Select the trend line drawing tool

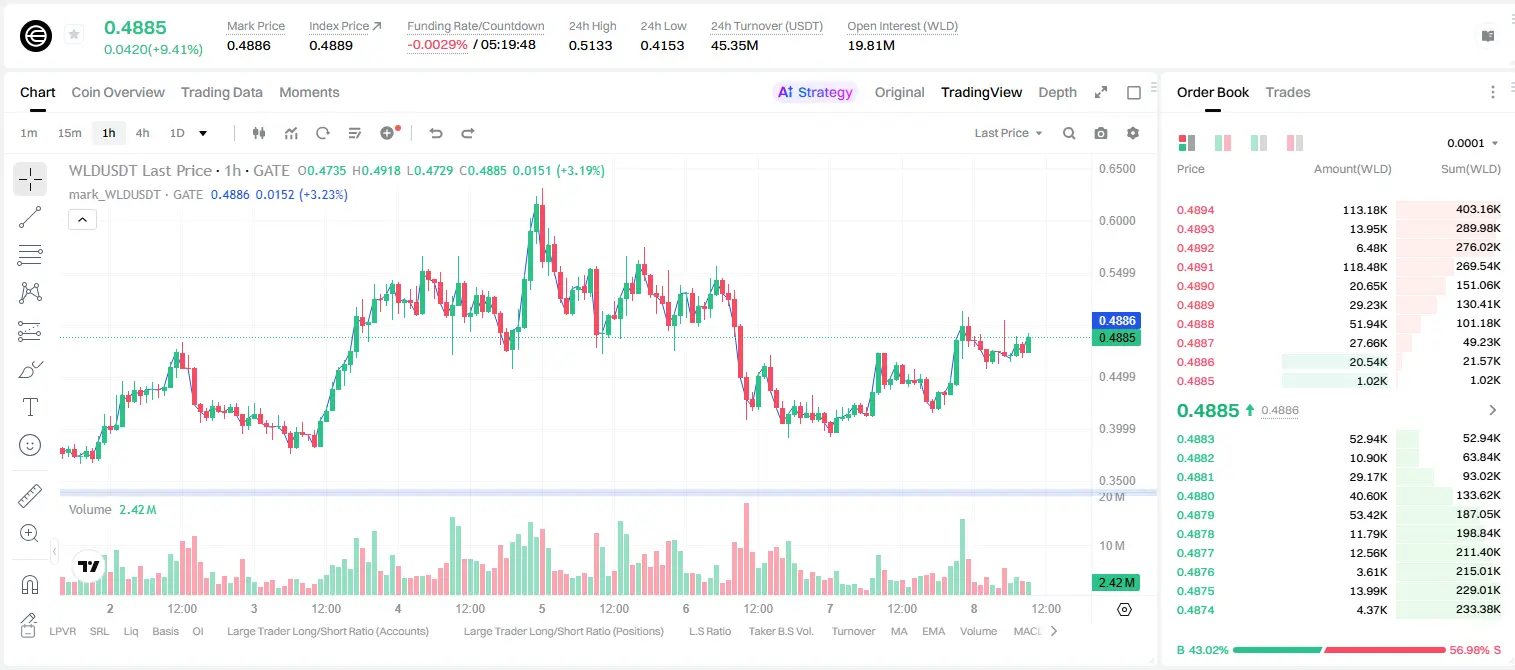pos(30,217)
